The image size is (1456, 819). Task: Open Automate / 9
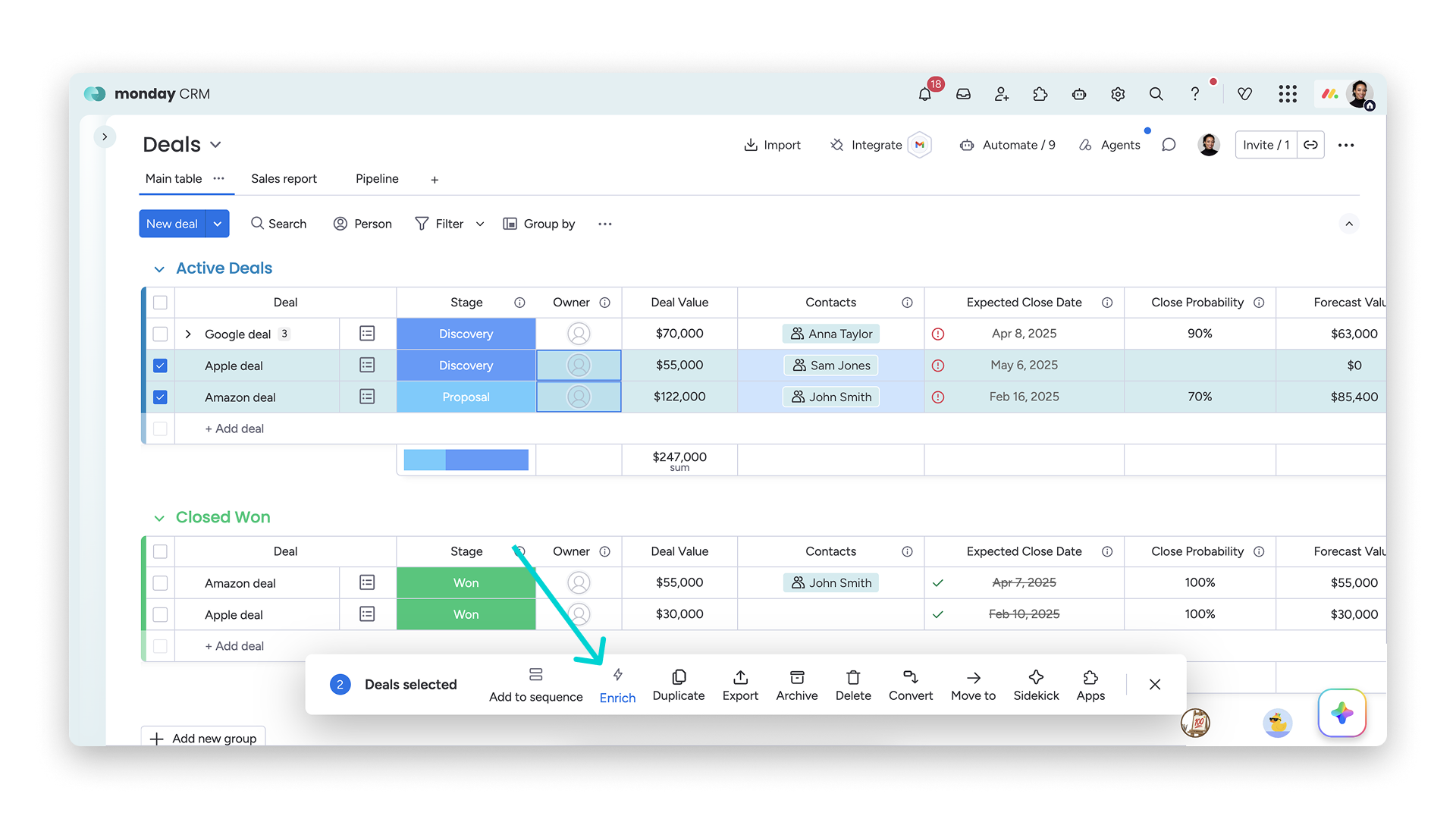coord(1007,145)
